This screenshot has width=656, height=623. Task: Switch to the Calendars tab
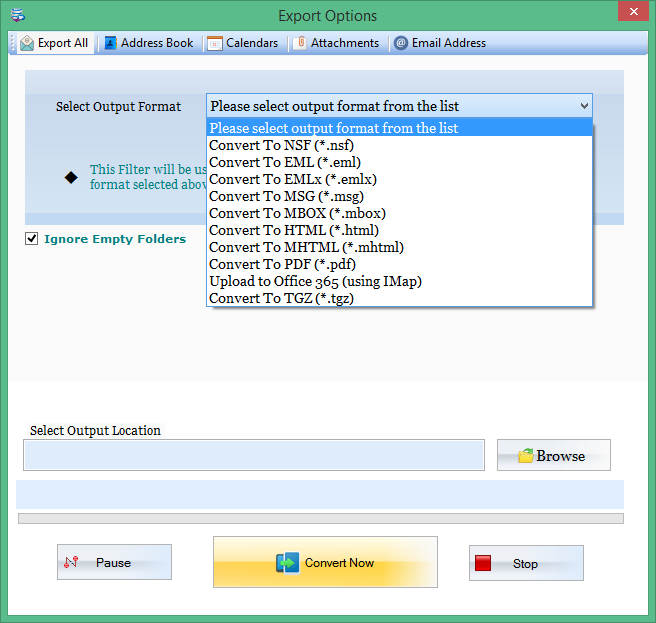coord(243,43)
